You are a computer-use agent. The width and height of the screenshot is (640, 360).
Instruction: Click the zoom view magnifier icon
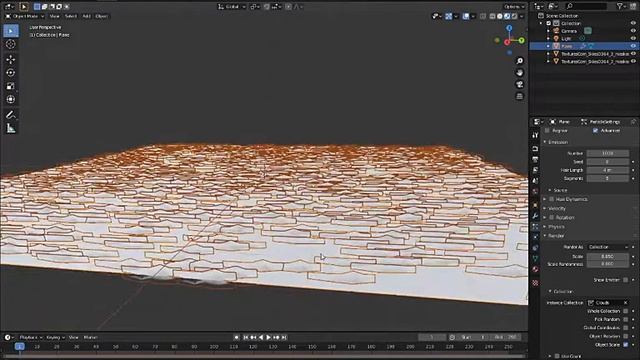[x=520, y=61]
